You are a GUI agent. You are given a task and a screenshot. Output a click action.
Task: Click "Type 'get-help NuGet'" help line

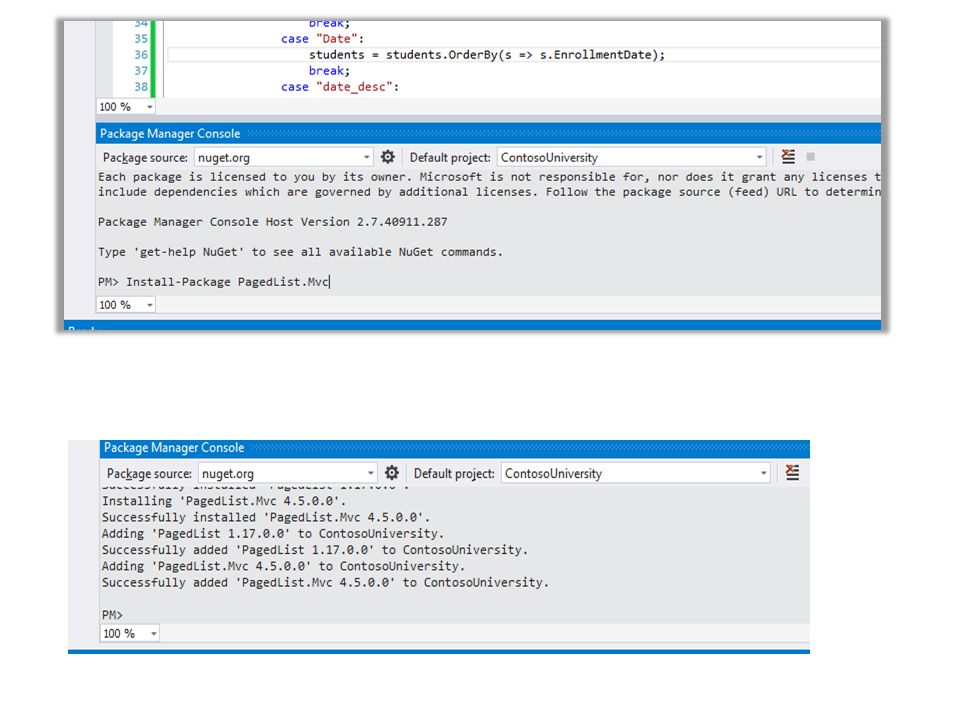[x=300, y=252]
